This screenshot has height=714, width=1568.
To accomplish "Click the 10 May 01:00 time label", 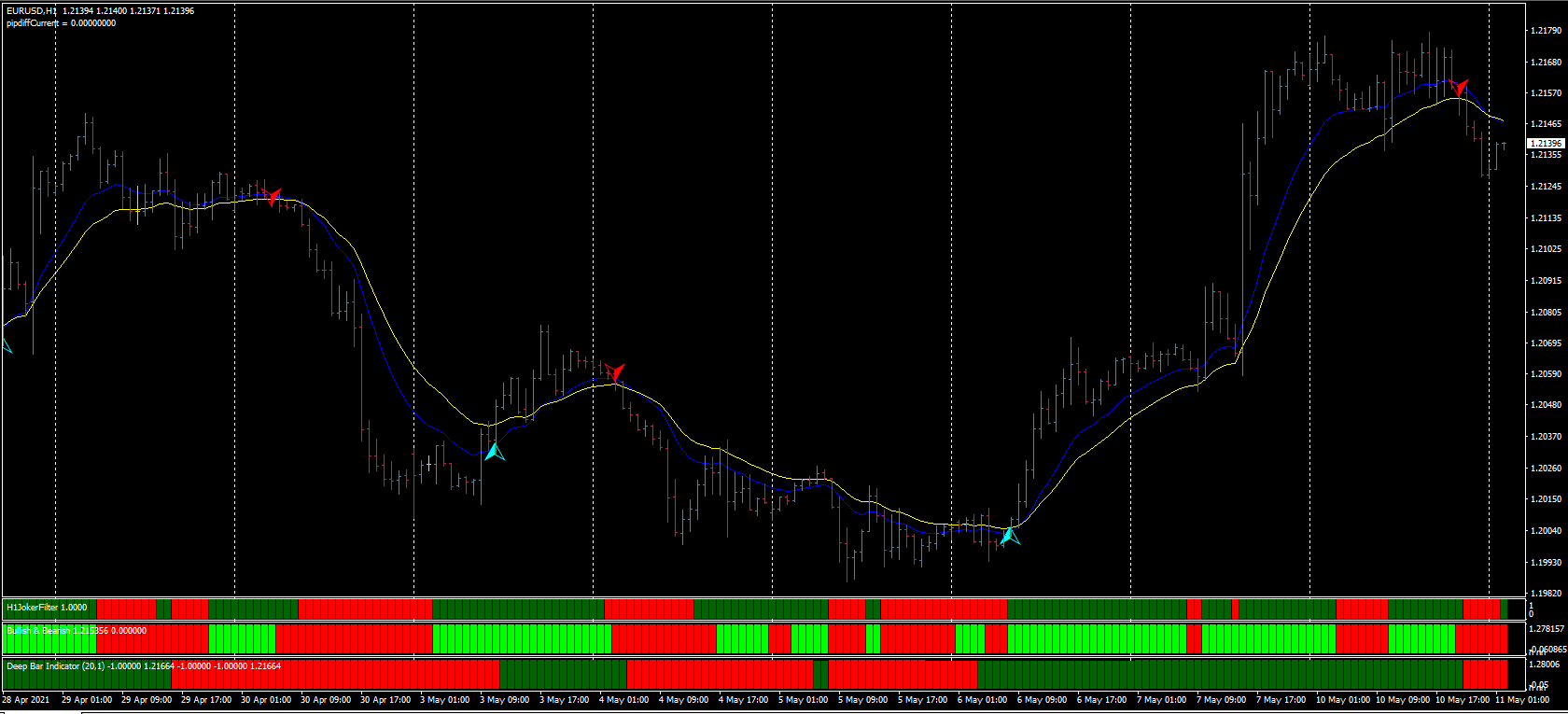I will (x=1343, y=700).
